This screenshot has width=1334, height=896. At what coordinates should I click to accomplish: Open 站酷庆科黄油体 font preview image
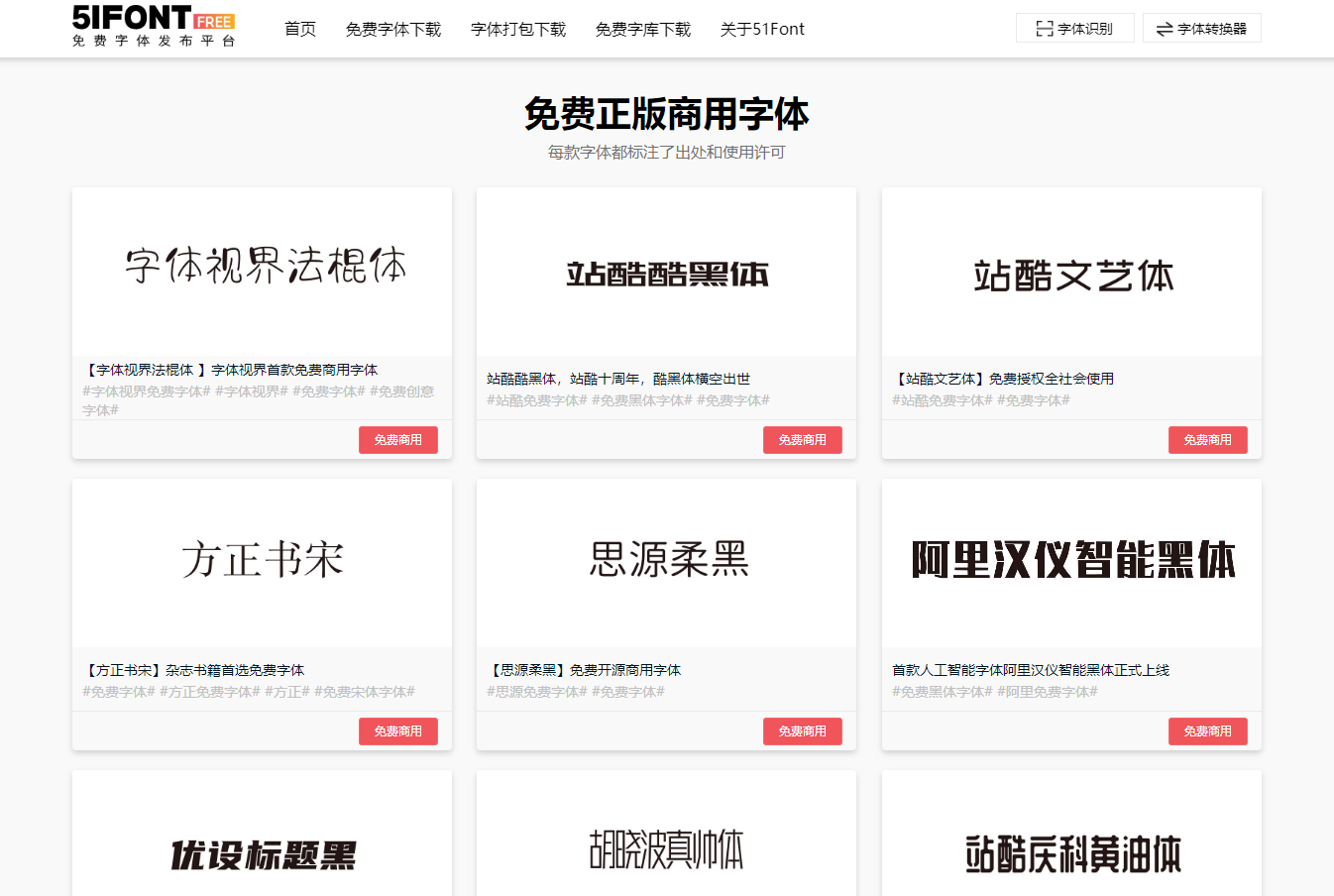pyautogui.click(x=1071, y=834)
